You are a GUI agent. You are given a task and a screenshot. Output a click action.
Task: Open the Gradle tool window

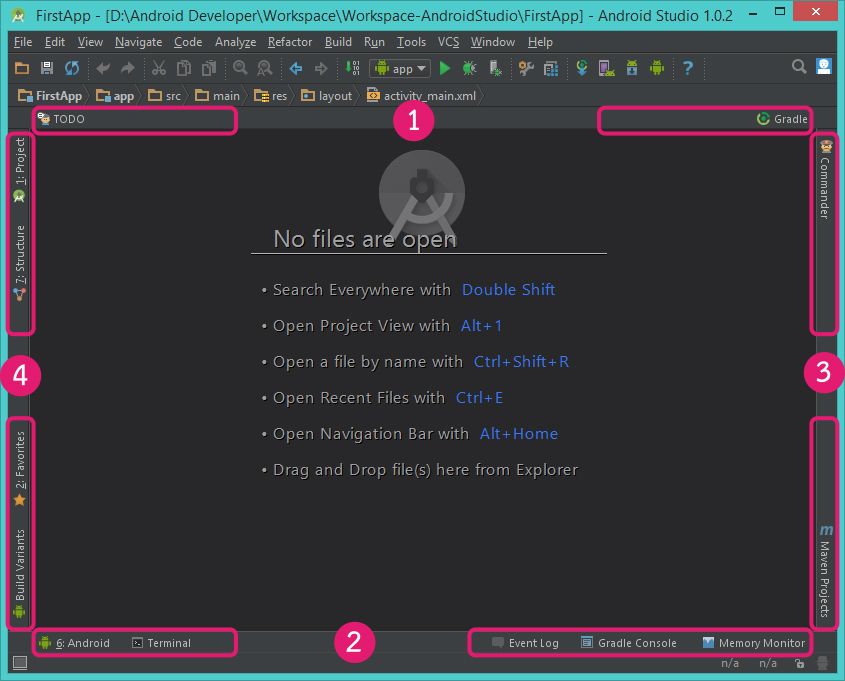coord(782,119)
